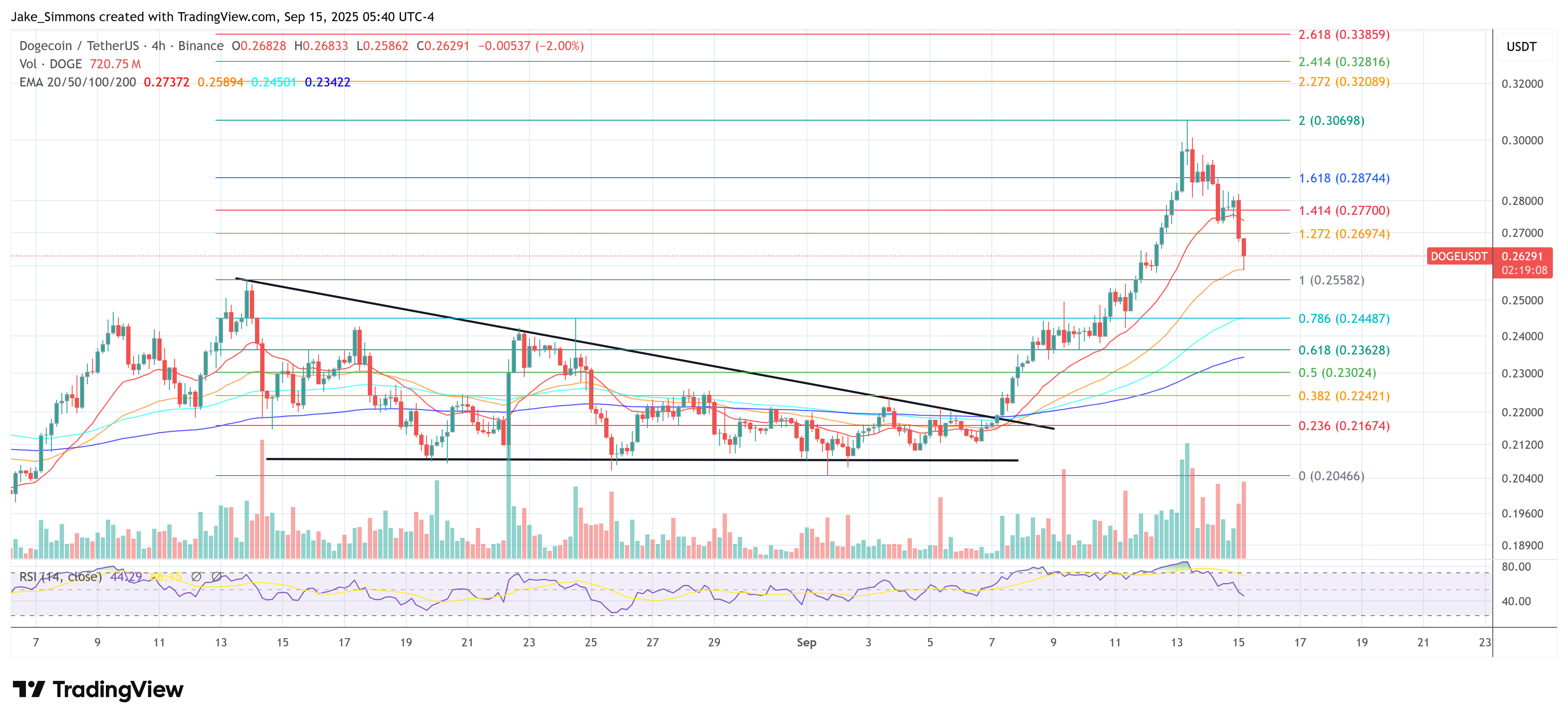Select the 2.618 (0.33859) Fibonacci extension label
Screen dimensions: 1568x722
[1343, 35]
